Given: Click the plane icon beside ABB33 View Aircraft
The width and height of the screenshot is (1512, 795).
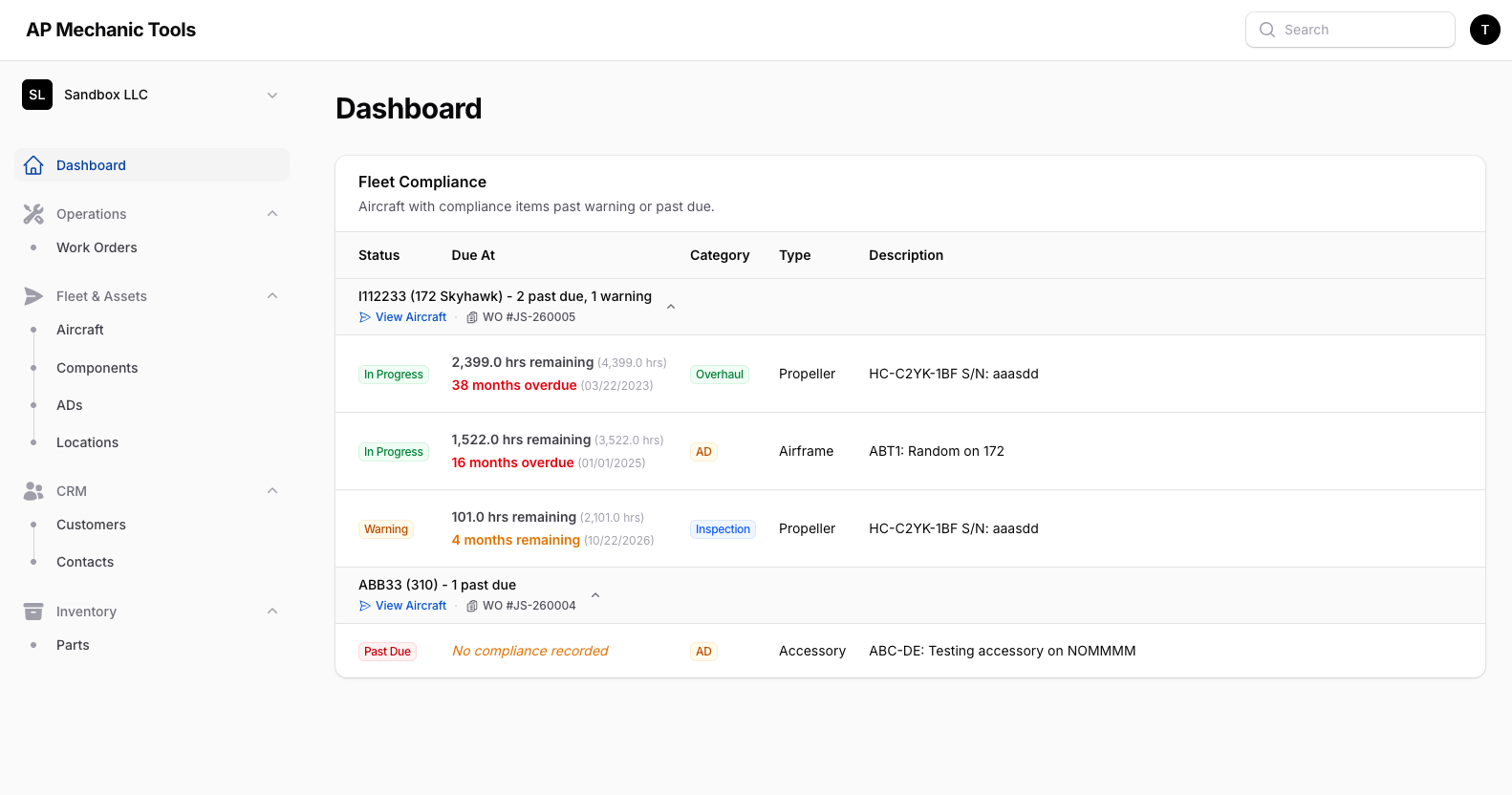Looking at the screenshot, I should coord(365,606).
